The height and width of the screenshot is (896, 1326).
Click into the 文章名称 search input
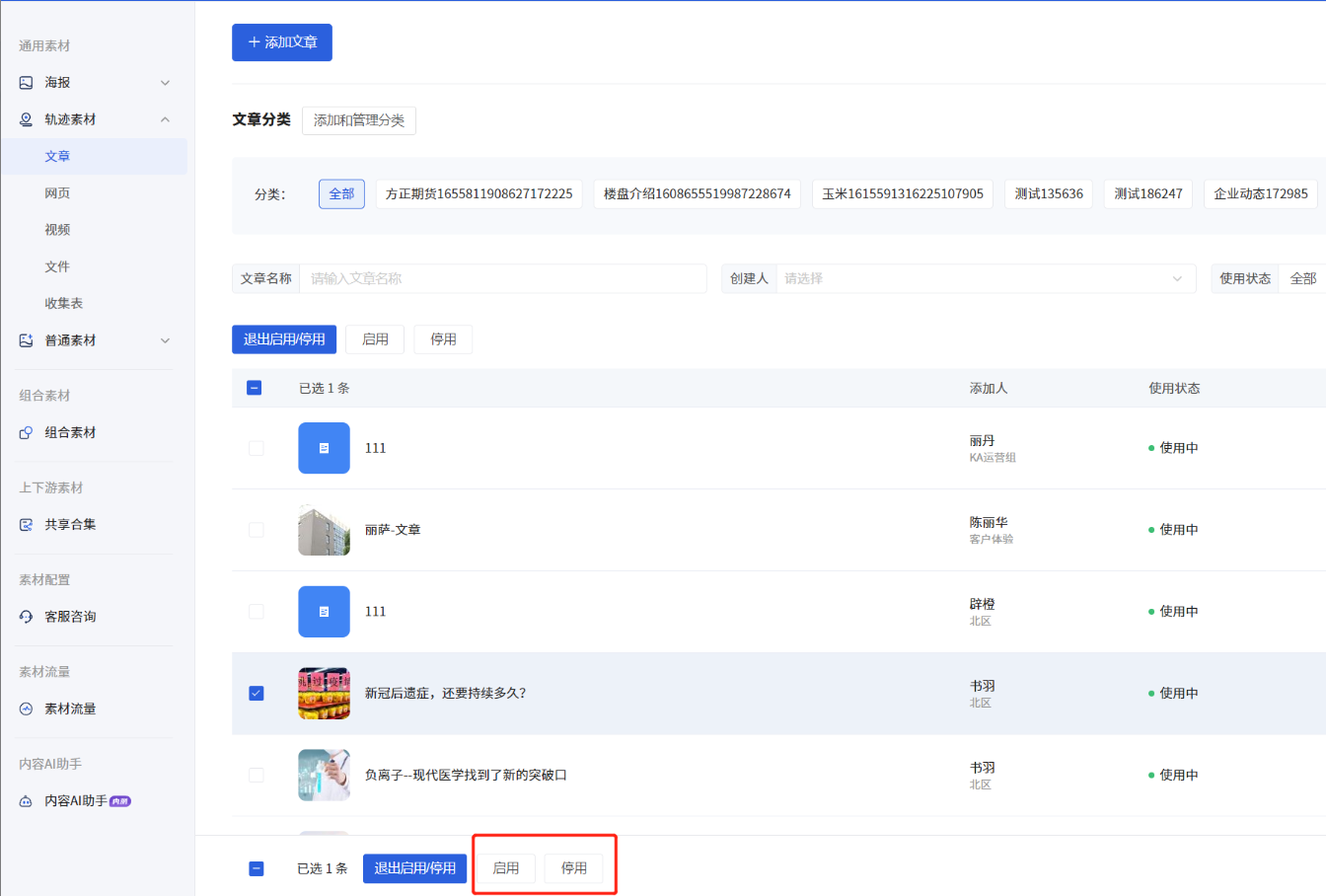[503, 278]
